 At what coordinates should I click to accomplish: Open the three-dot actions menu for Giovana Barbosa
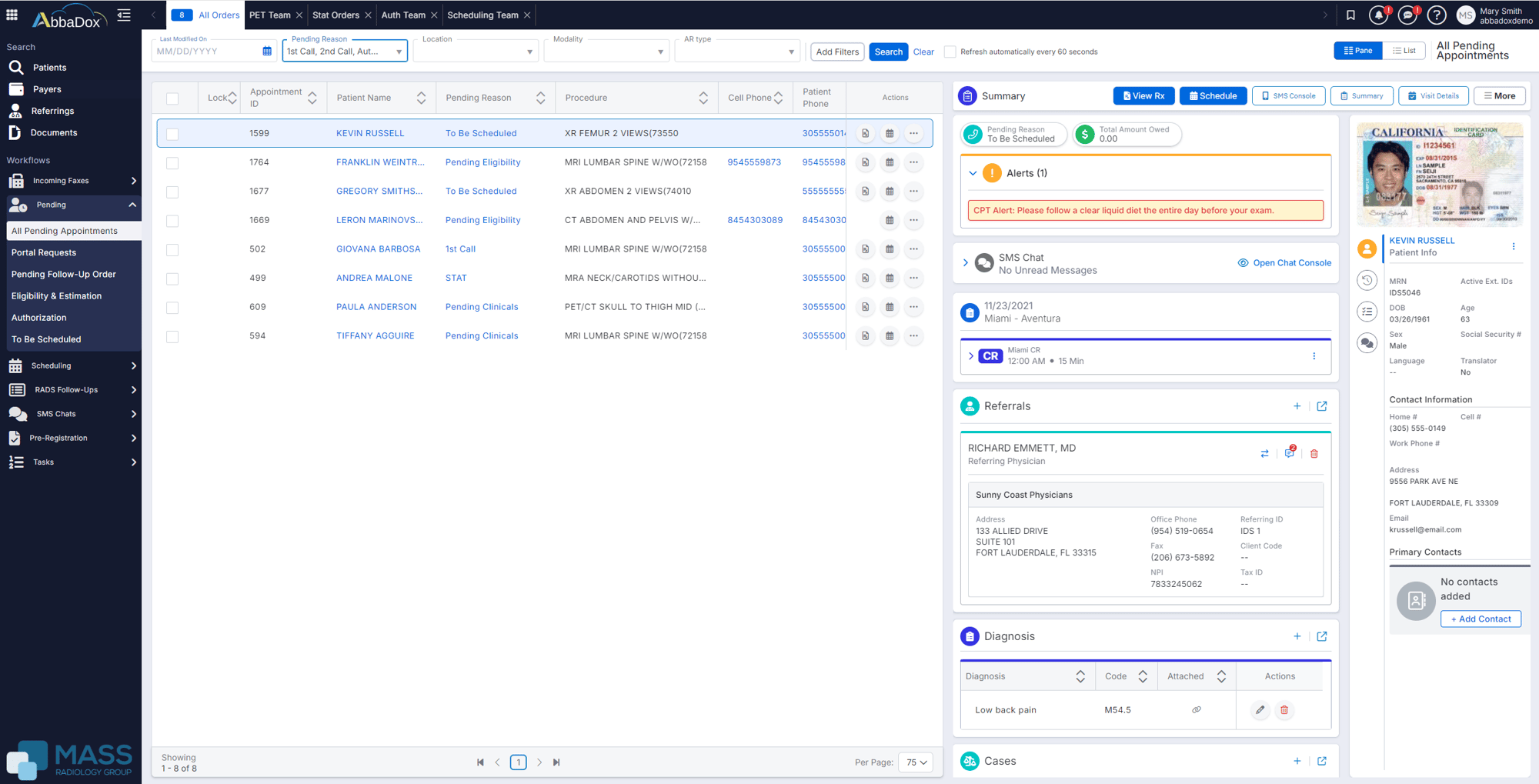(913, 249)
